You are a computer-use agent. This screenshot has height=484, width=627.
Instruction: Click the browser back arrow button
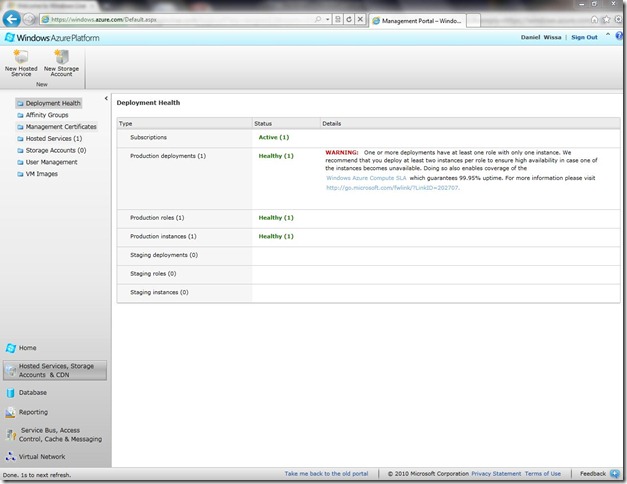click(x=12, y=19)
